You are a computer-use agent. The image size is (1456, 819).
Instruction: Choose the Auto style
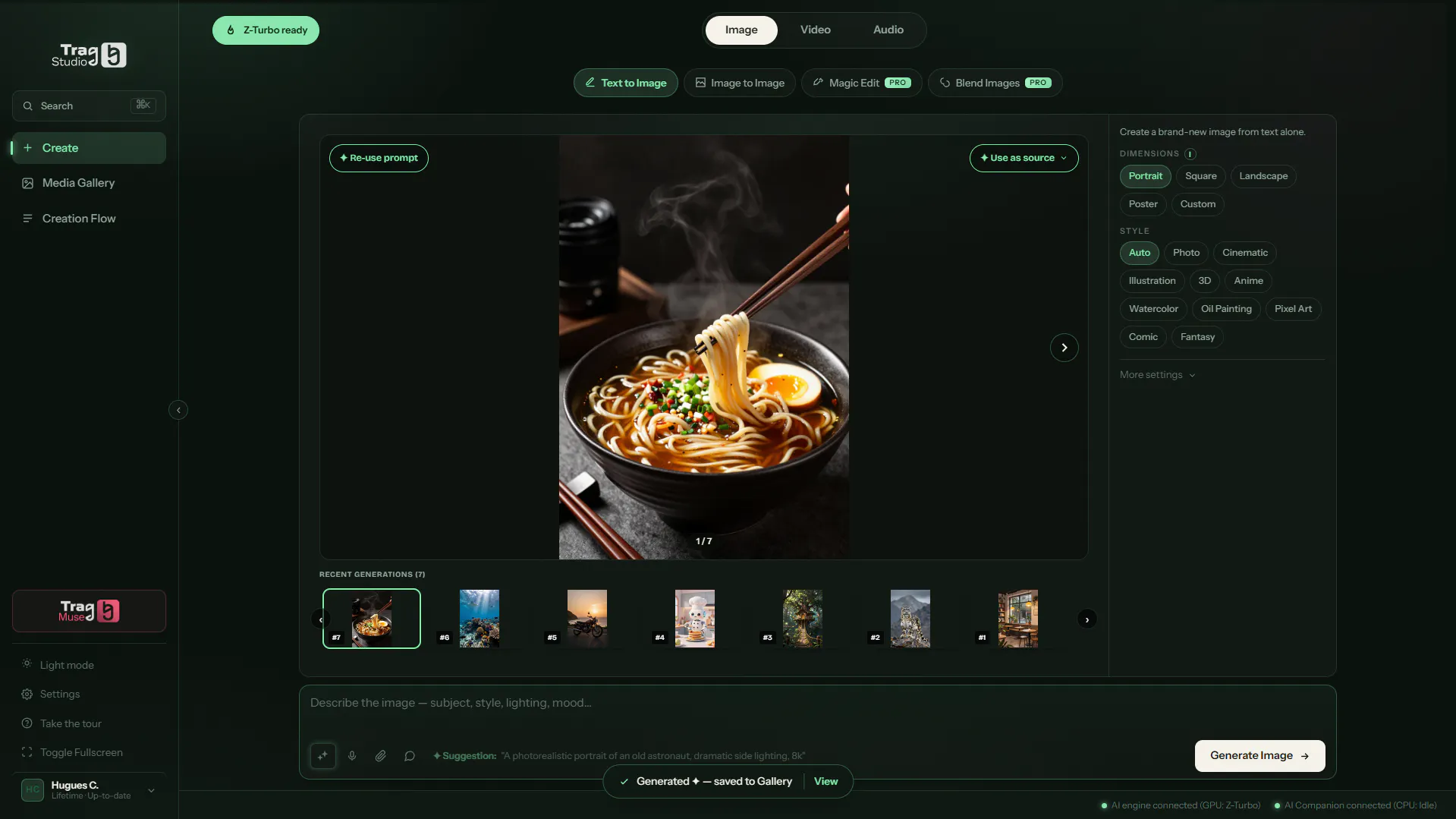[x=1140, y=253]
